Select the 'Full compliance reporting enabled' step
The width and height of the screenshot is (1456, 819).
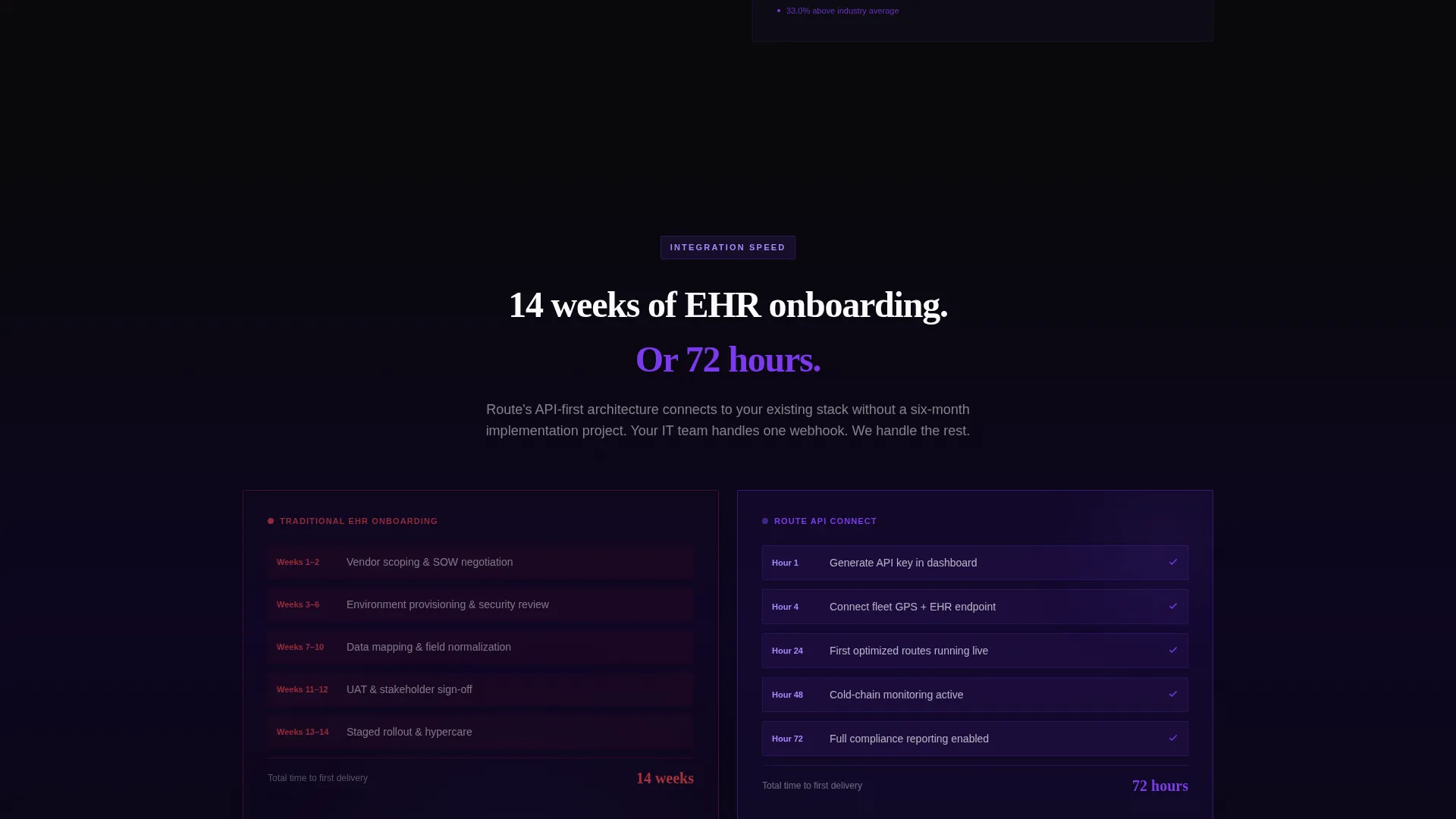coord(975,739)
